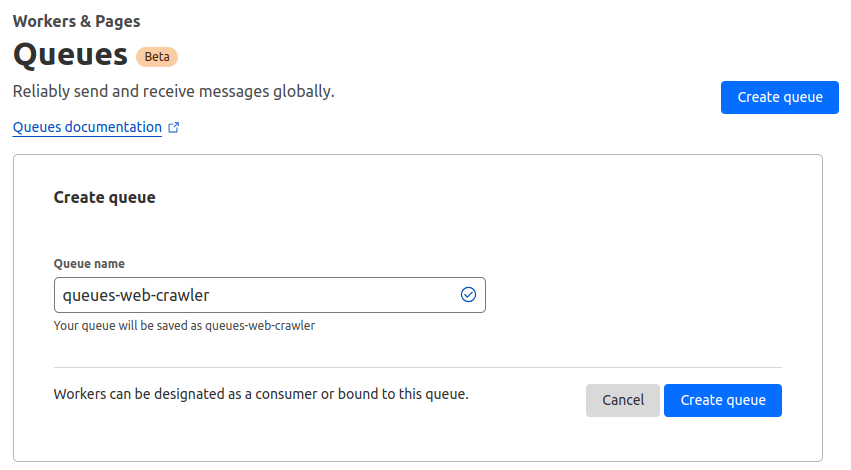Click the 'Reliably send and receive messages' description

click(173, 91)
